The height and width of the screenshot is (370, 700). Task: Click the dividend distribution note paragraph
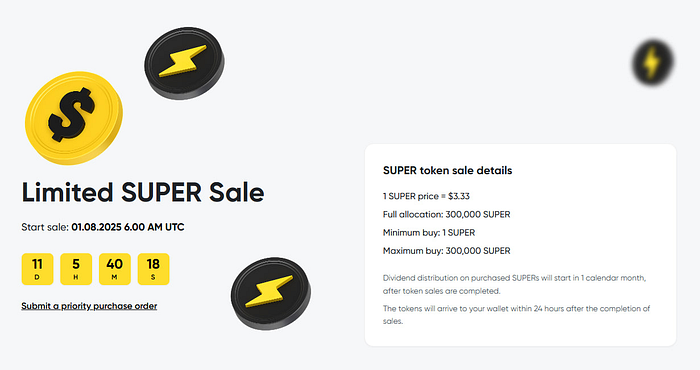(x=515, y=284)
